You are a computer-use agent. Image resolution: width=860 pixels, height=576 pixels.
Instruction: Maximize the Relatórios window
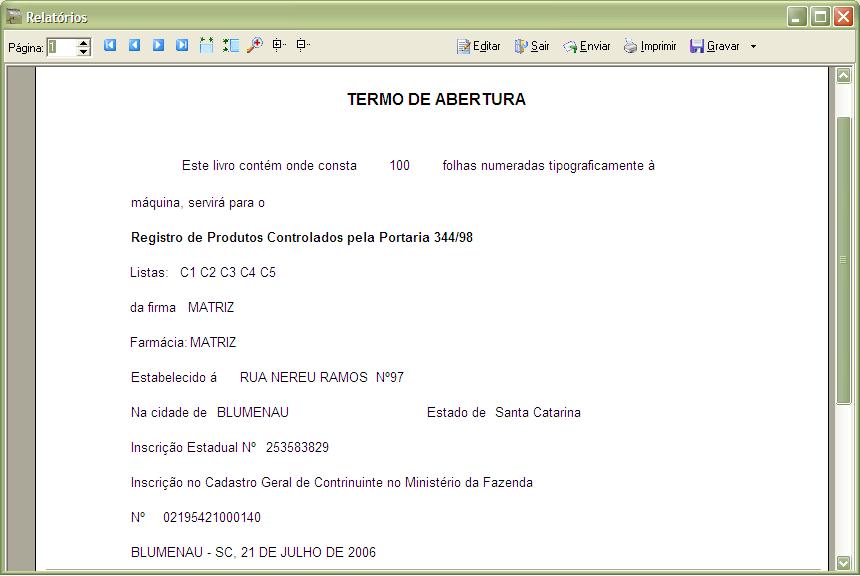pyautogui.click(x=820, y=17)
